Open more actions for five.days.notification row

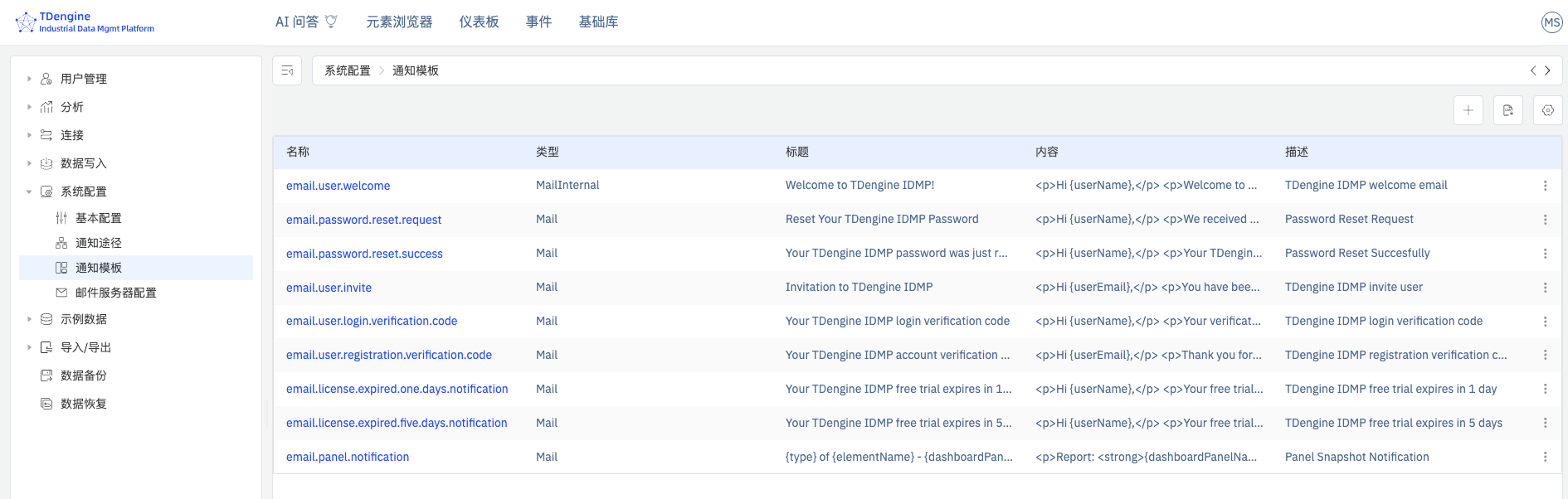pyautogui.click(x=1545, y=423)
